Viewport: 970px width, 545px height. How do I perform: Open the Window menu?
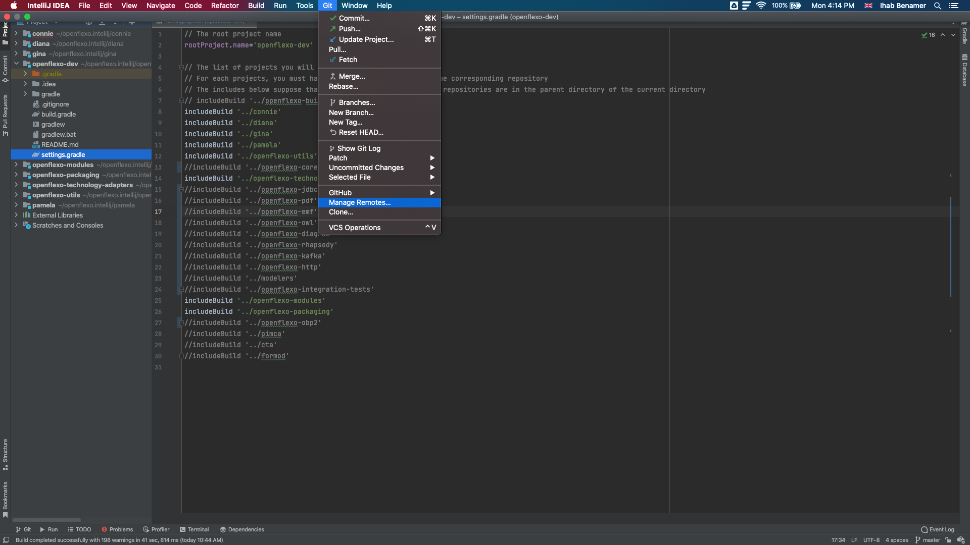pos(354,6)
